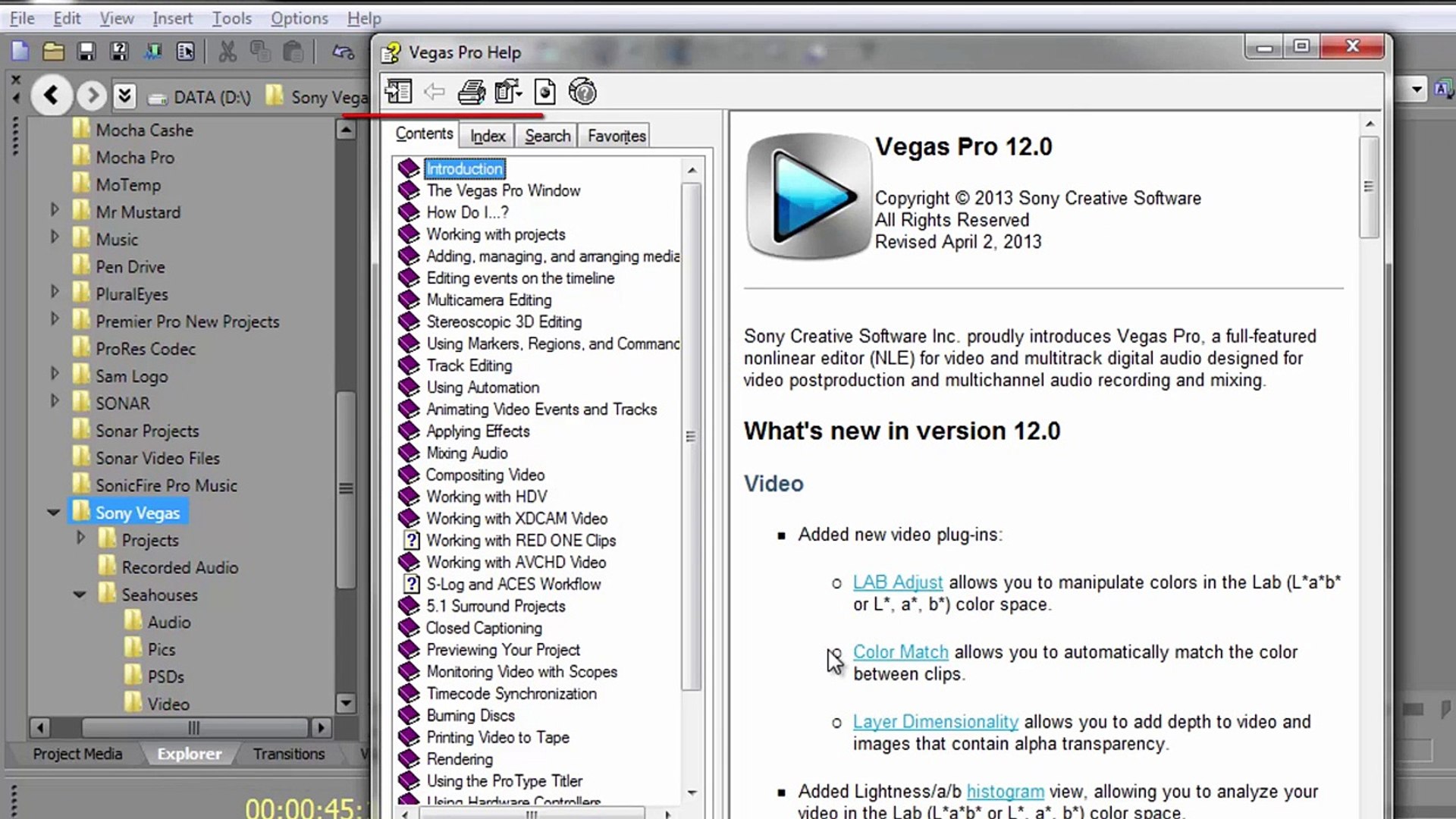Open the LAB Adjust help link
Viewport: 1456px width, 819px height.
tap(897, 582)
